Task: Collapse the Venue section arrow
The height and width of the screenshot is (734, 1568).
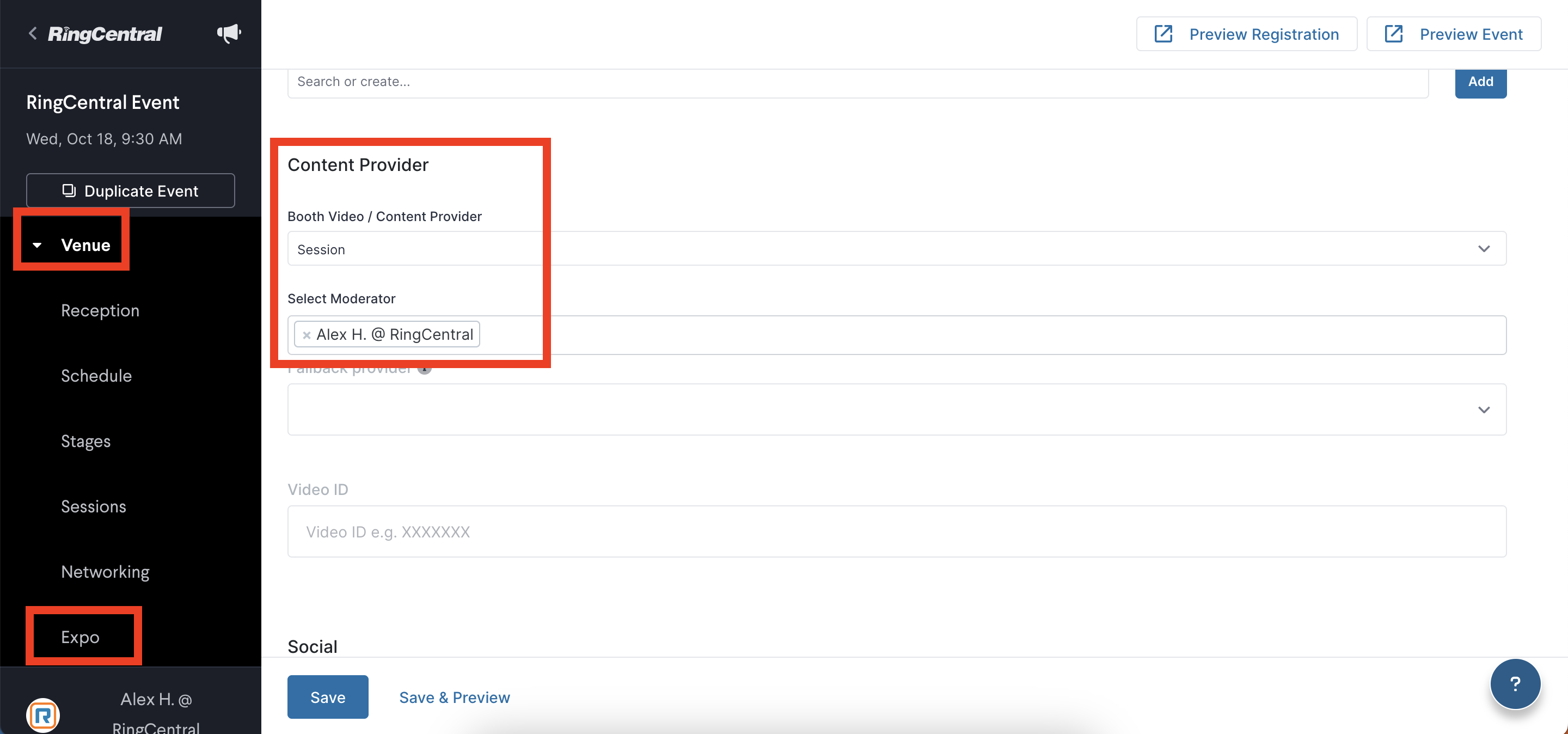Action: [37, 245]
